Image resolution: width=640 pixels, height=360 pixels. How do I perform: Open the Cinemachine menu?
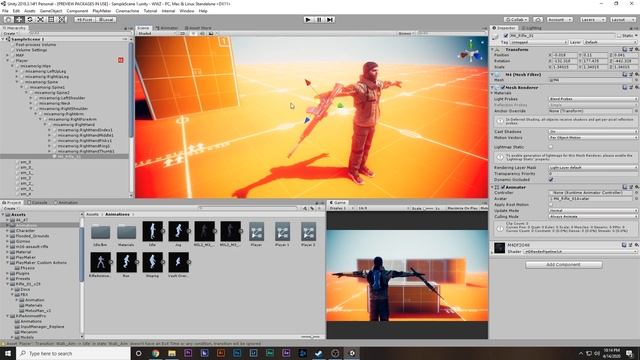coord(127,11)
